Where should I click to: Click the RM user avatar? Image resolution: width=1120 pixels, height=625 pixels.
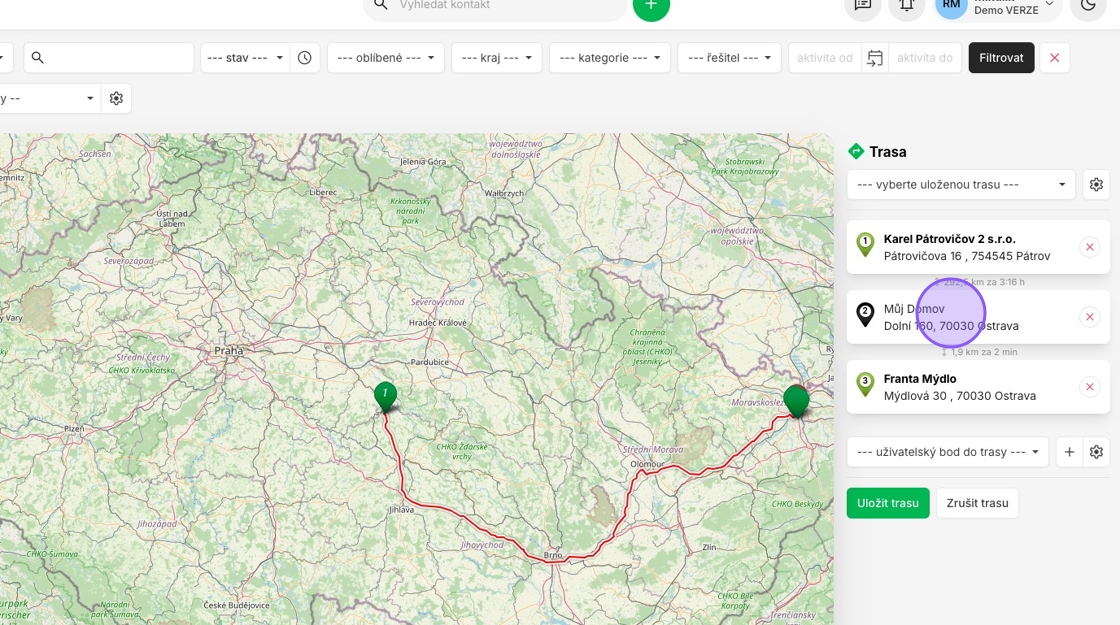[x=951, y=6]
